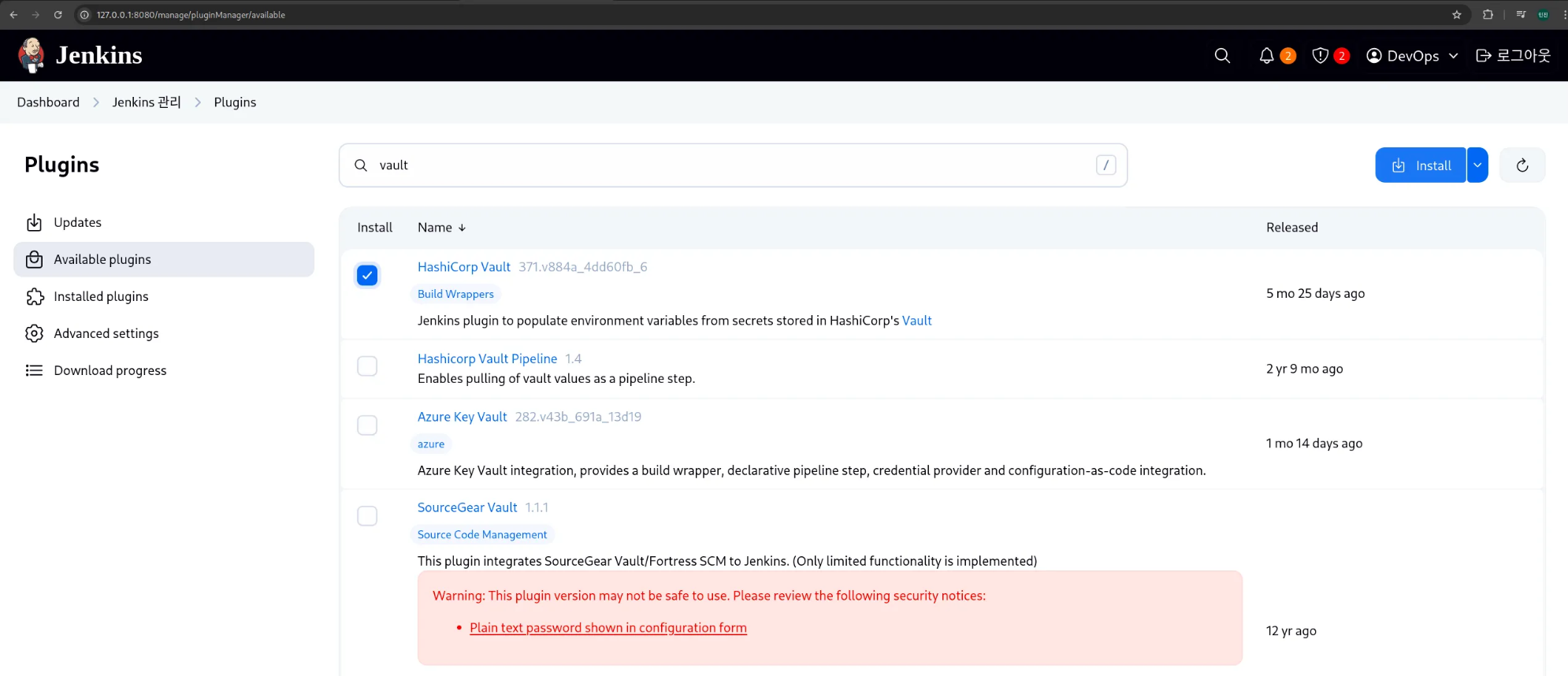Image resolution: width=1568 pixels, height=676 pixels.
Task: Expand the Install button dropdown arrow
Action: click(1477, 165)
